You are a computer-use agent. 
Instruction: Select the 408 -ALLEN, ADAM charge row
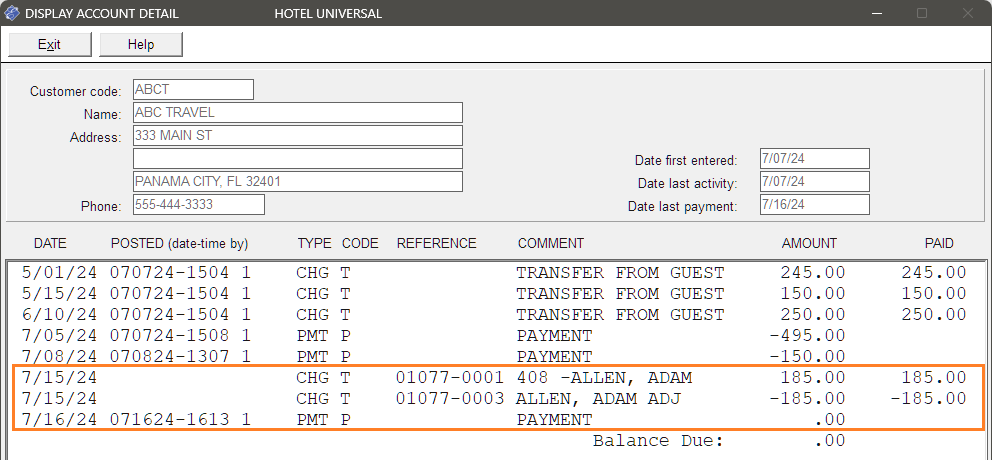(494, 378)
